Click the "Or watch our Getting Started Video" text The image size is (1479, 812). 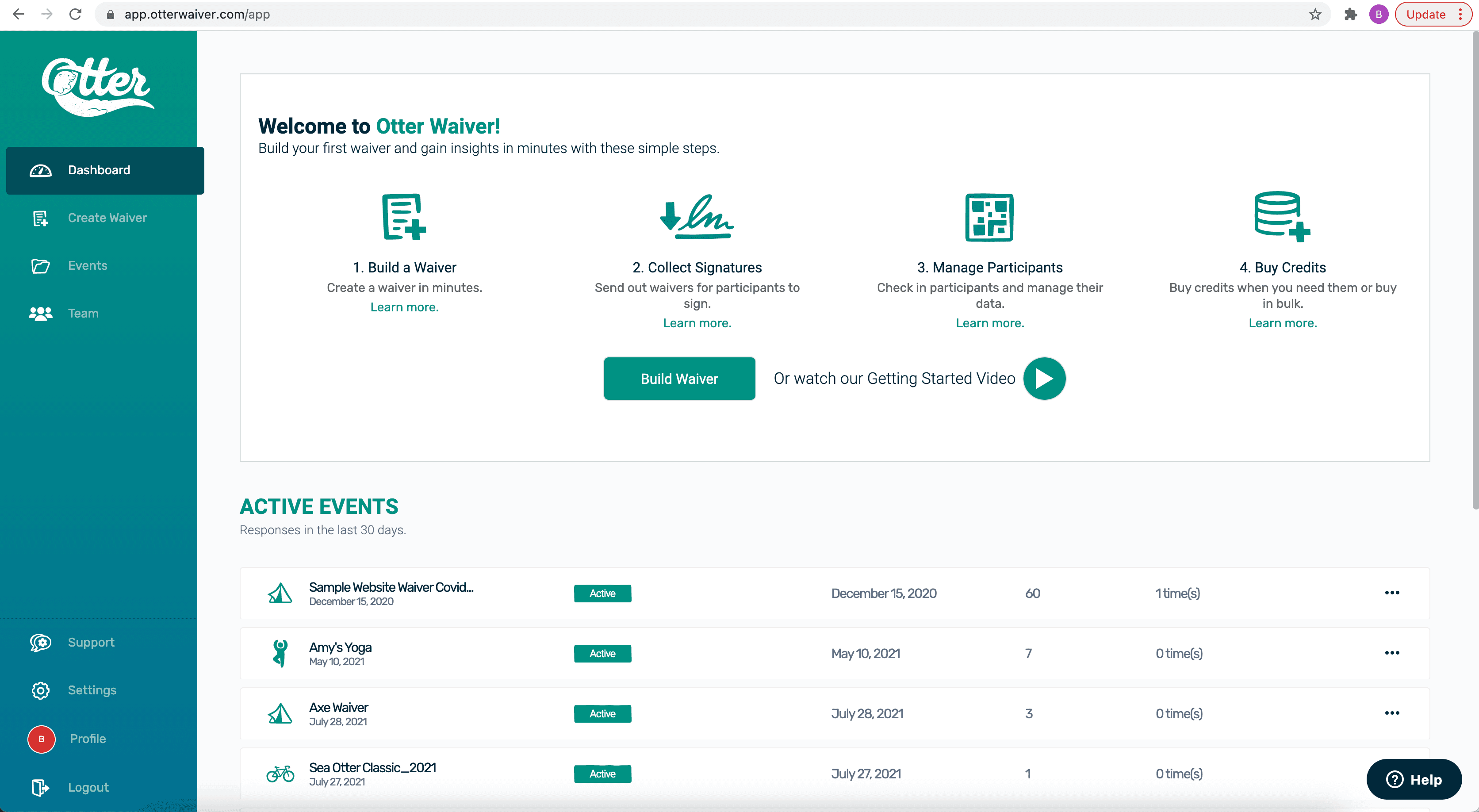pyautogui.click(x=894, y=379)
